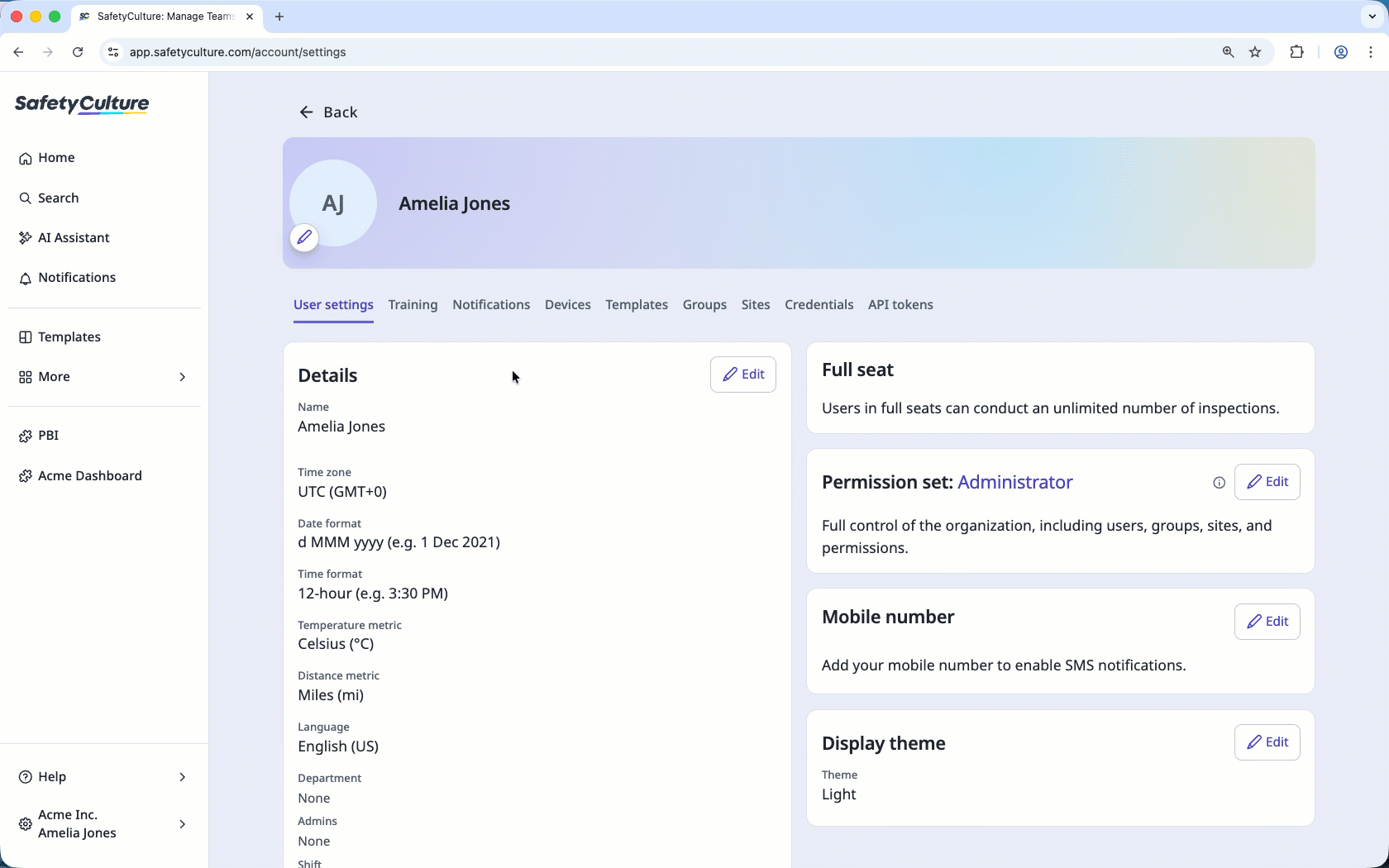Click the Miles (mi) value
Viewport: 1389px width, 868px height.
(331, 695)
